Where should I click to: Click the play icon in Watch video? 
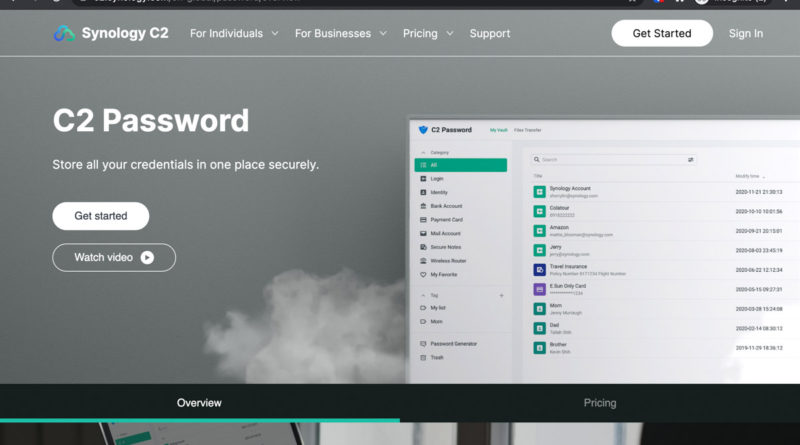click(147, 257)
